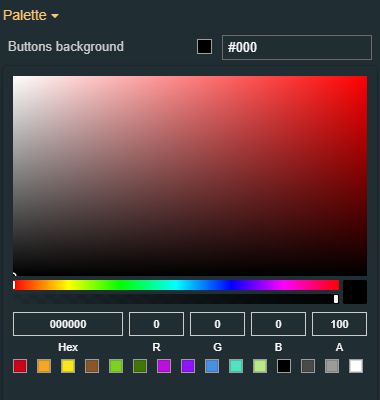This screenshot has height=400, width=380.
Task: Select the orange preset swatch
Action: (x=44, y=366)
